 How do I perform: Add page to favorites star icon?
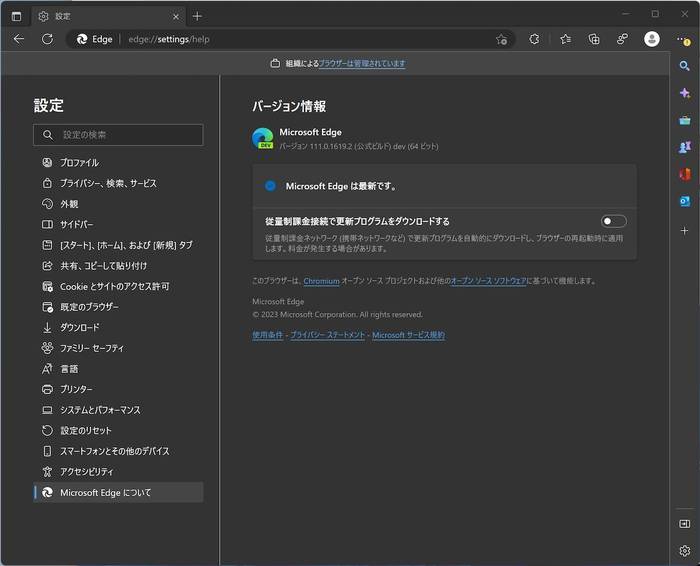[x=501, y=39]
